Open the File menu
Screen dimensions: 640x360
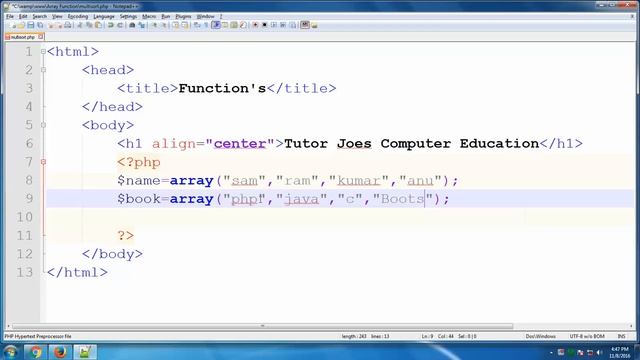[10, 16]
